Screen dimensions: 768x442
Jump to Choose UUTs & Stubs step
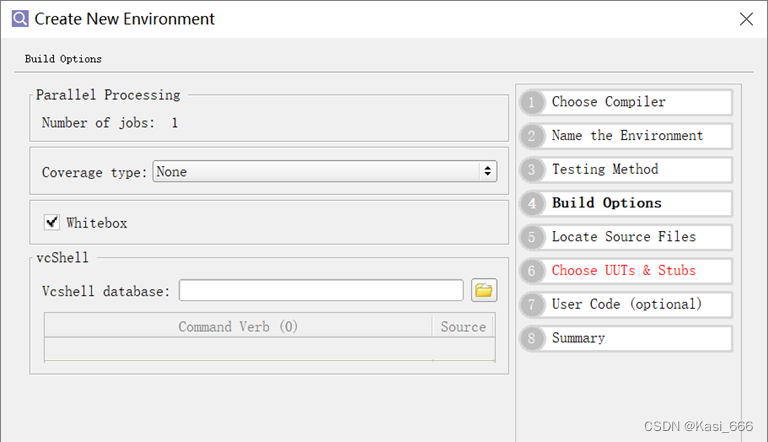click(x=640, y=271)
